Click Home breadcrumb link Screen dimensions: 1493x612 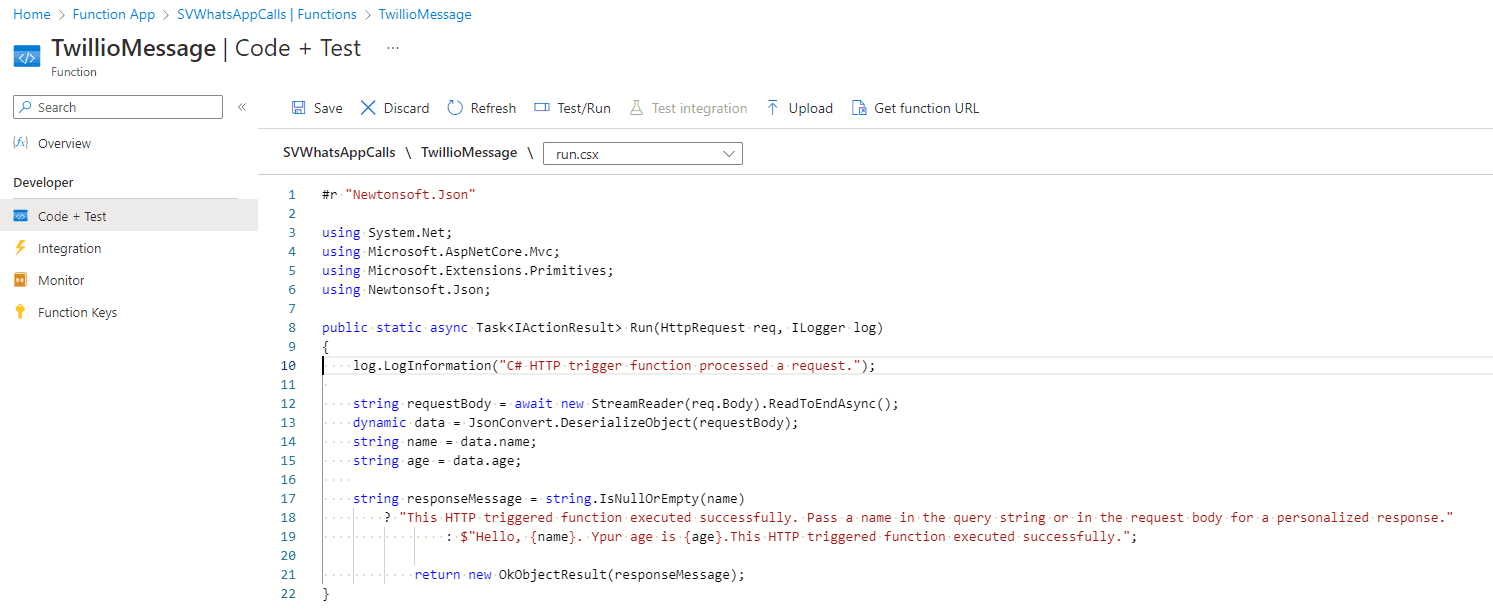click(x=32, y=14)
